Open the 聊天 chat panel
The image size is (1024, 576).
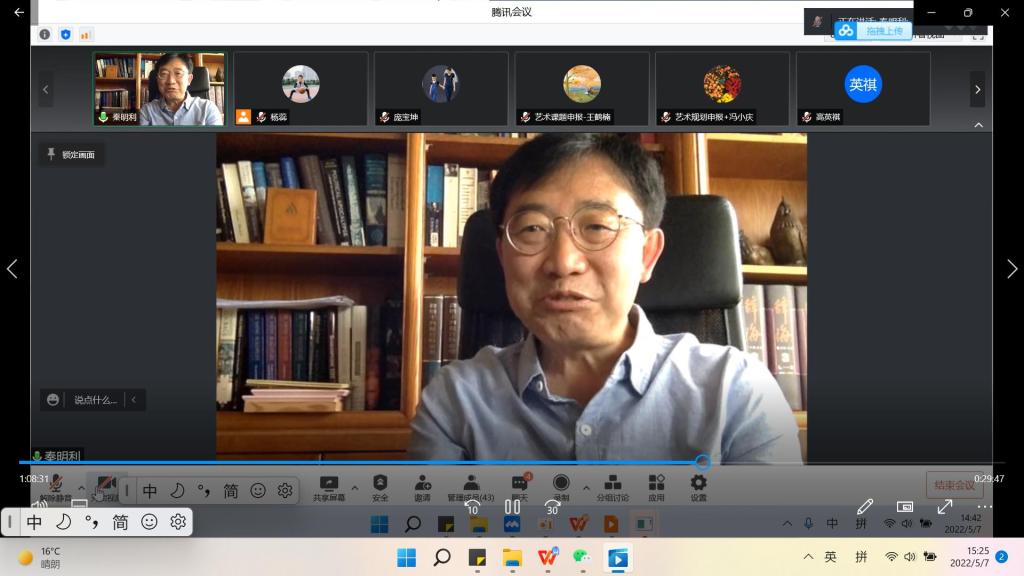[519, 486]
